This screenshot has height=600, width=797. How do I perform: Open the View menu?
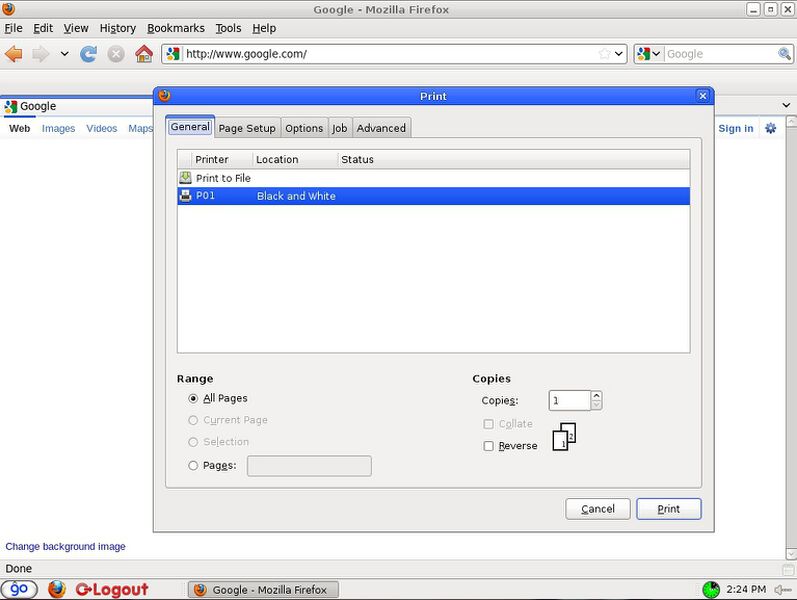pos(76,28)
